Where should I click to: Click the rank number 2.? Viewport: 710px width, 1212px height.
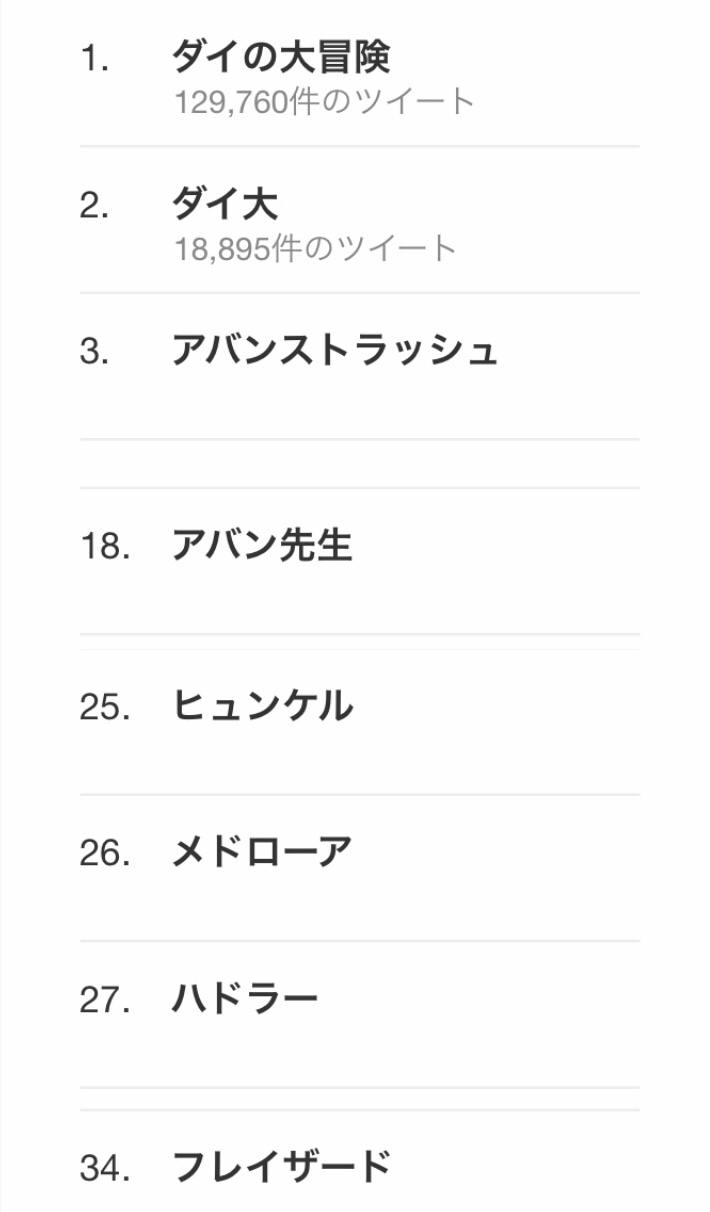[x=94, y=206]
